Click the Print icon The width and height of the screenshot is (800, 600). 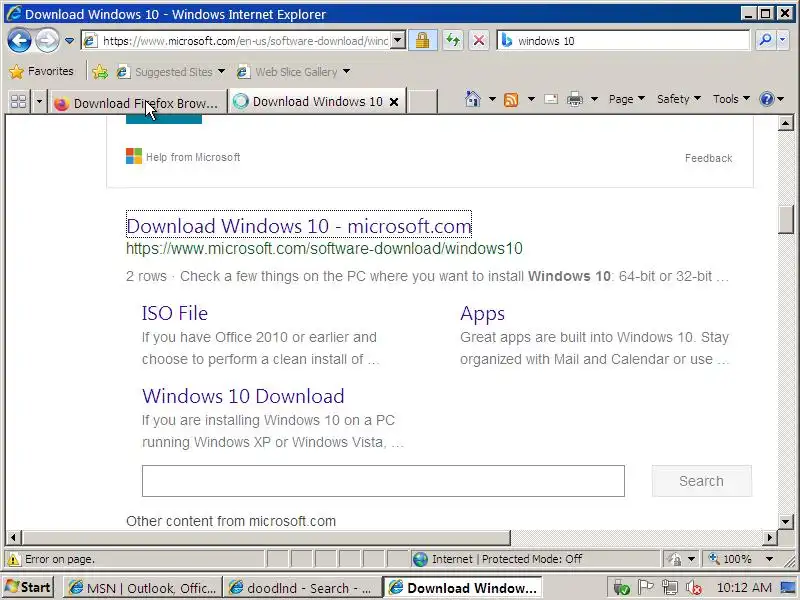click(575, 98)
